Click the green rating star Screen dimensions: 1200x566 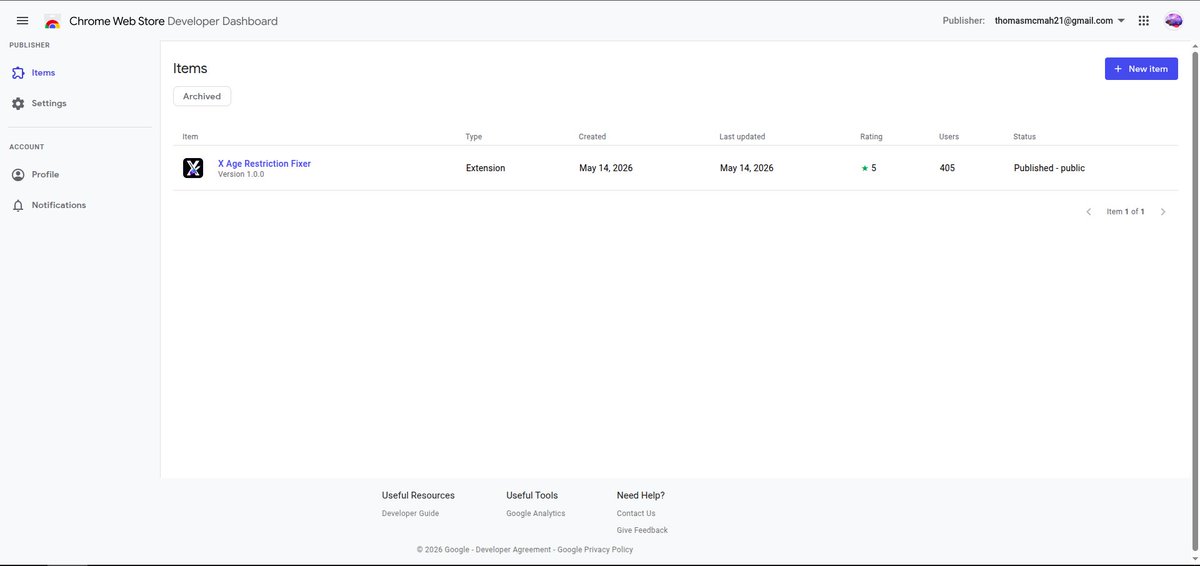[865, 168]
